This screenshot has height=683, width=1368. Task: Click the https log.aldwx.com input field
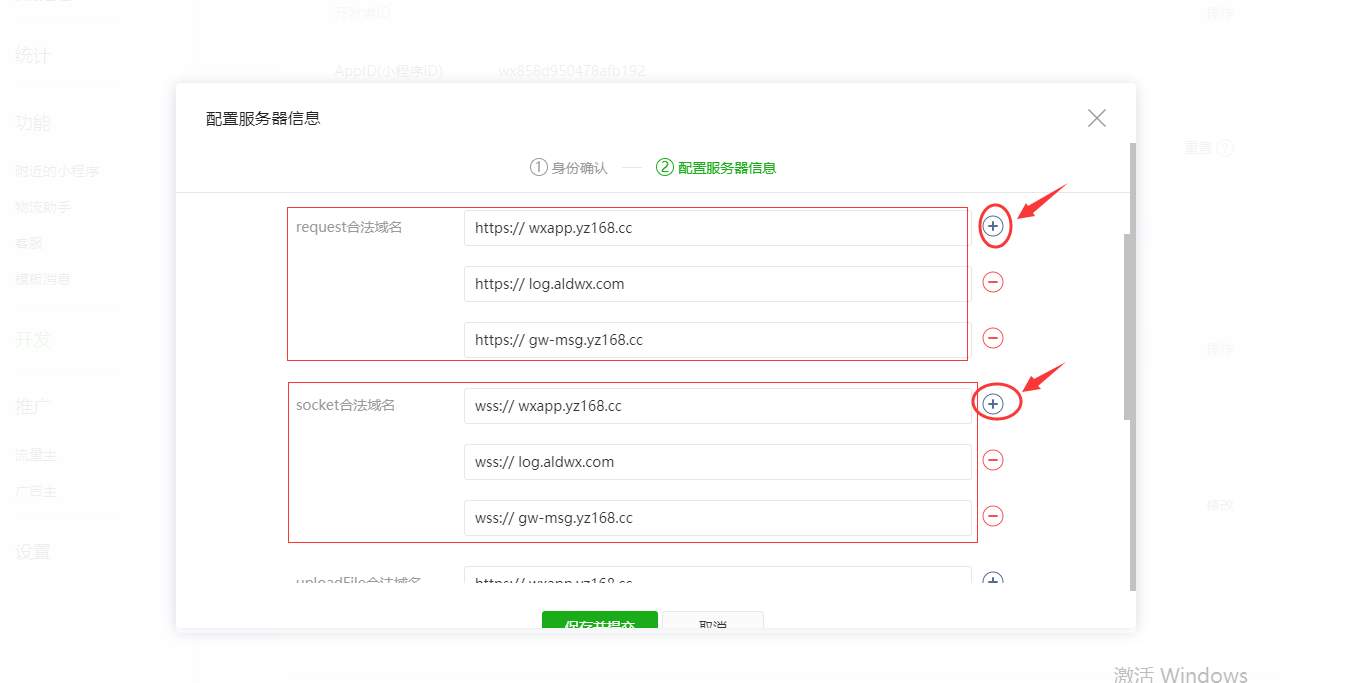click(718, 284)
